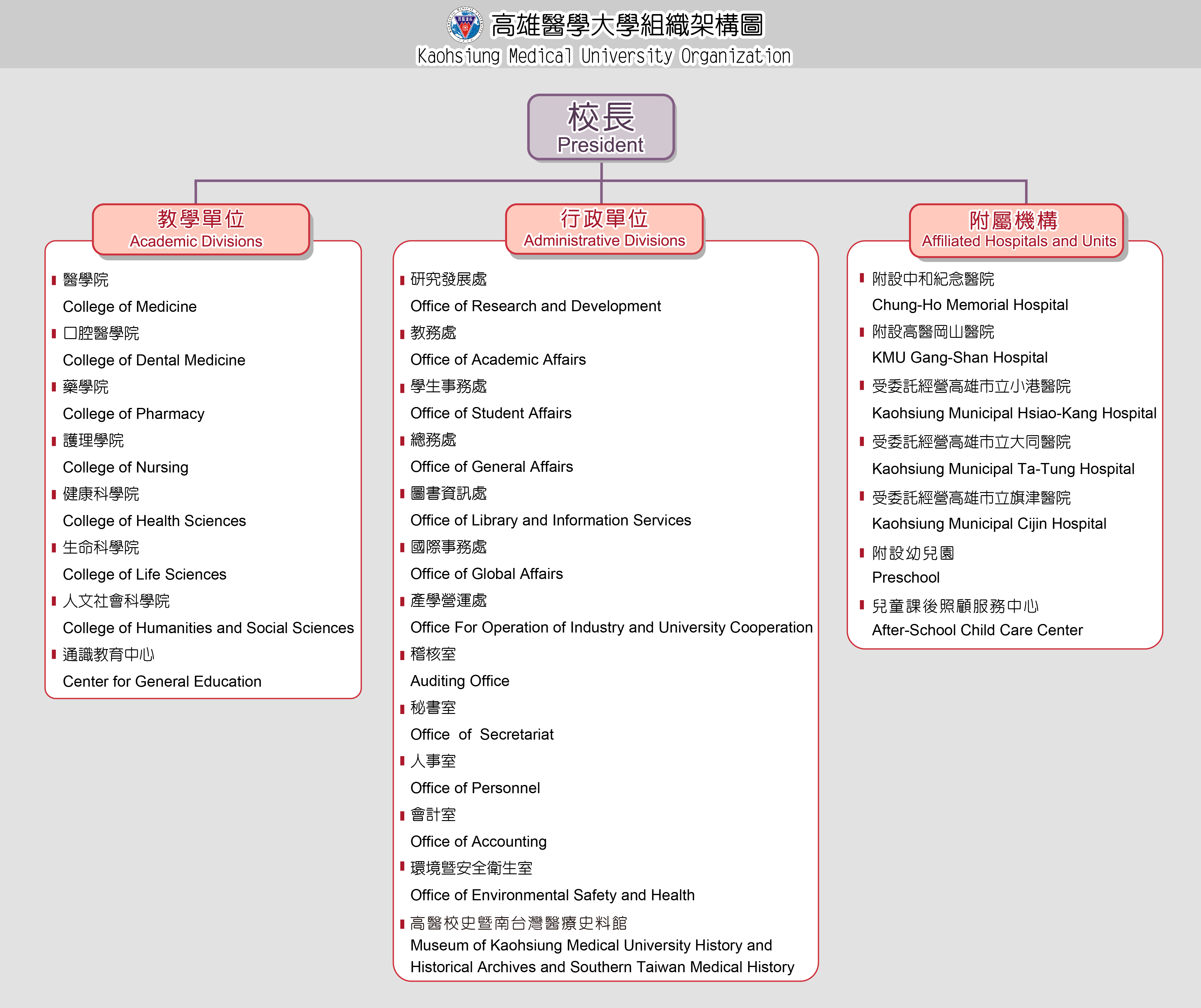Click Kaohsiung Municipal Ta-Tung Hospital
Screen dimensions: 1201x1008
click(1003, 469)
